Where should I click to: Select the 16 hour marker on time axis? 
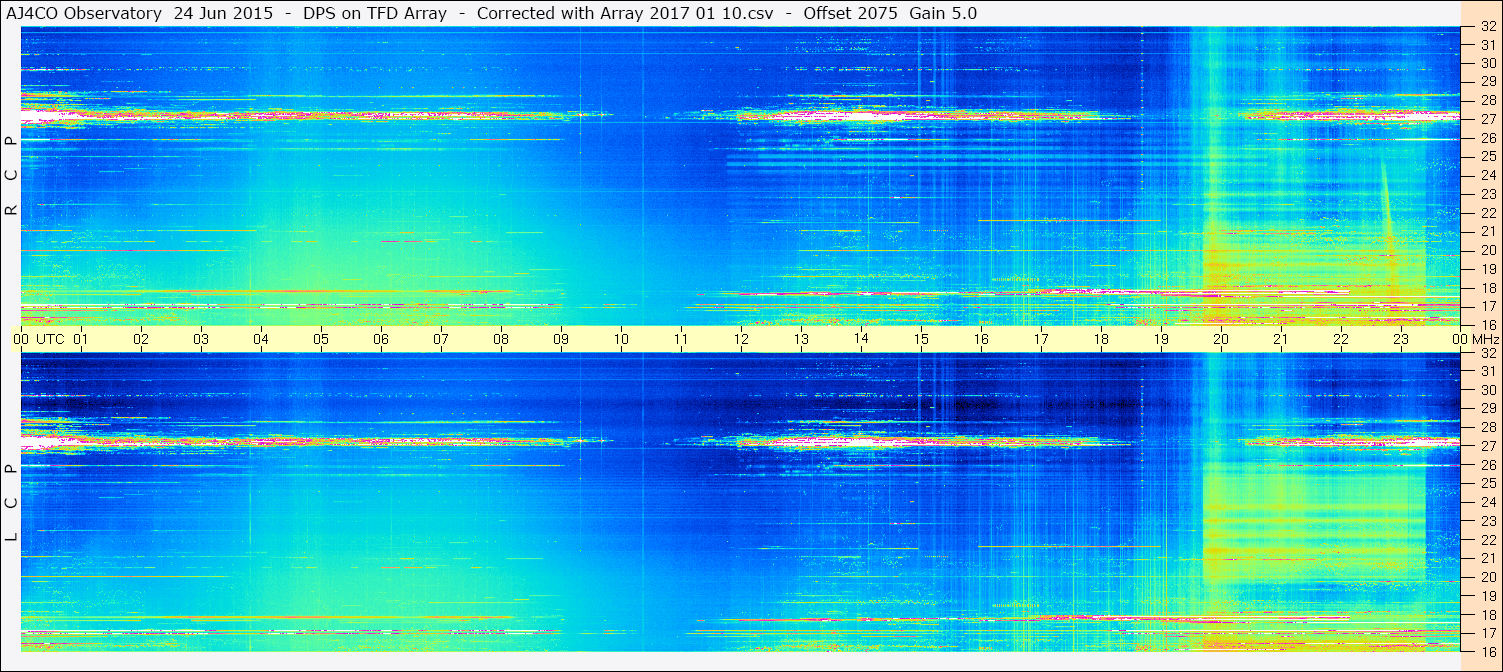(x=981, y=339)
